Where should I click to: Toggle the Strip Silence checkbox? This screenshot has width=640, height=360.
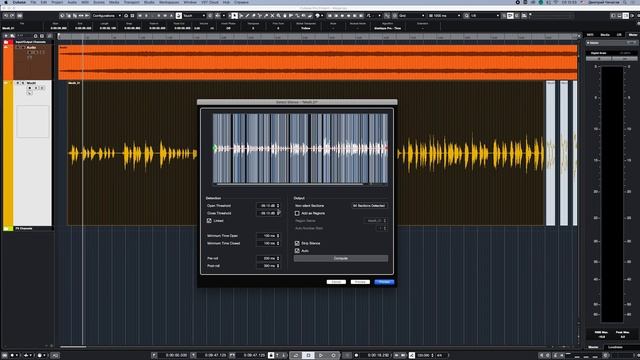[297, 243]
